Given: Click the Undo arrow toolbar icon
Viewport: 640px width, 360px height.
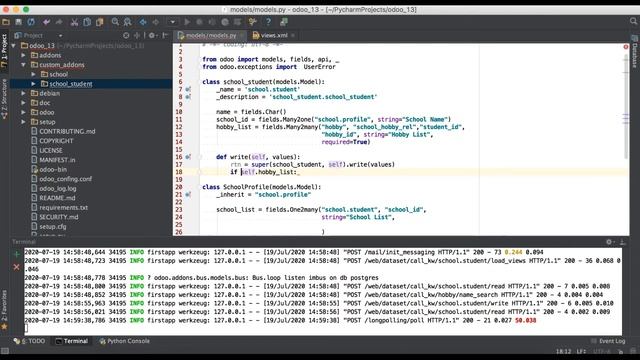Looking at the screenshot, I should point(47,22).
